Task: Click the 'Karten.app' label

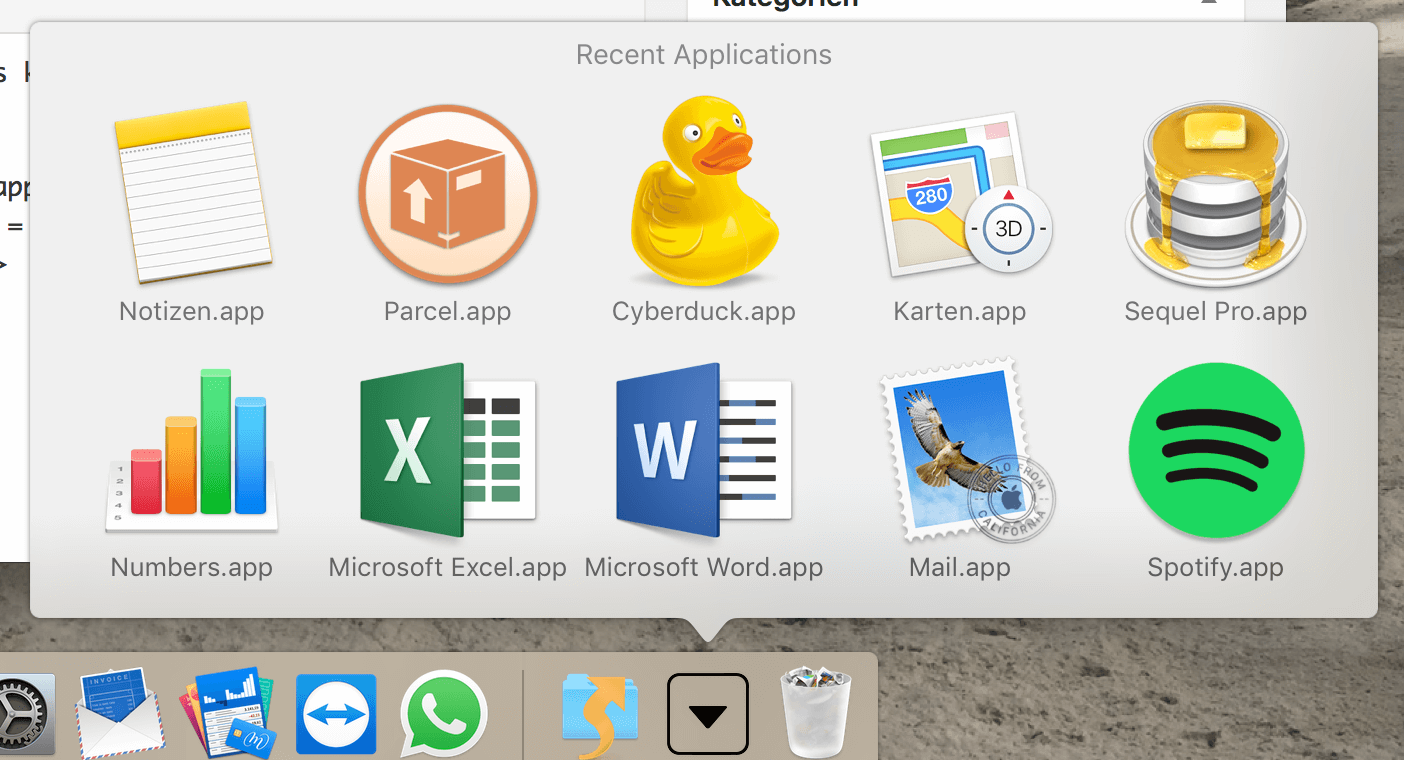Action: click(x=960, y=311)
